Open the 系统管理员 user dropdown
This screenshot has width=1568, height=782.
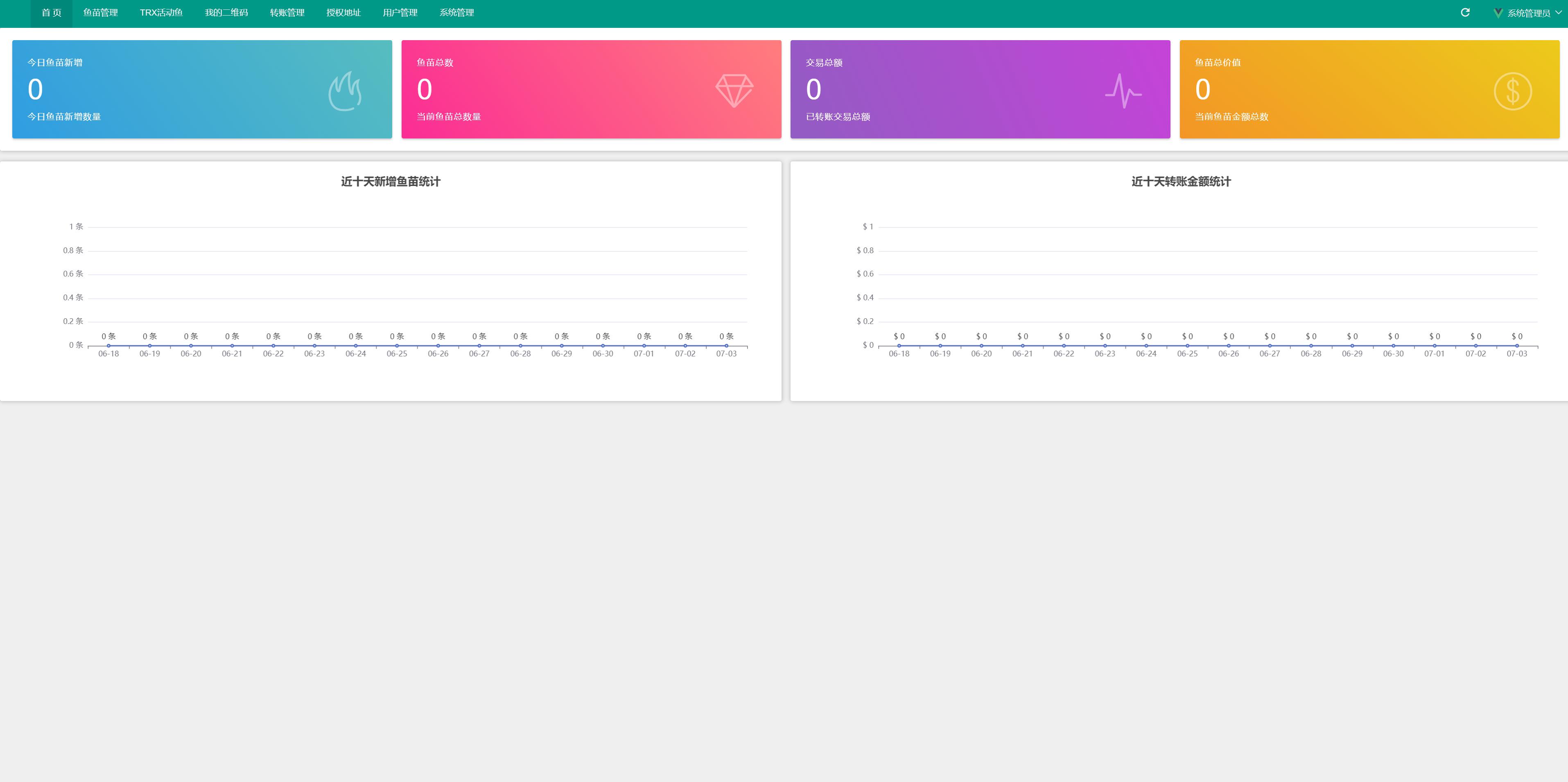pos(1528,13)
